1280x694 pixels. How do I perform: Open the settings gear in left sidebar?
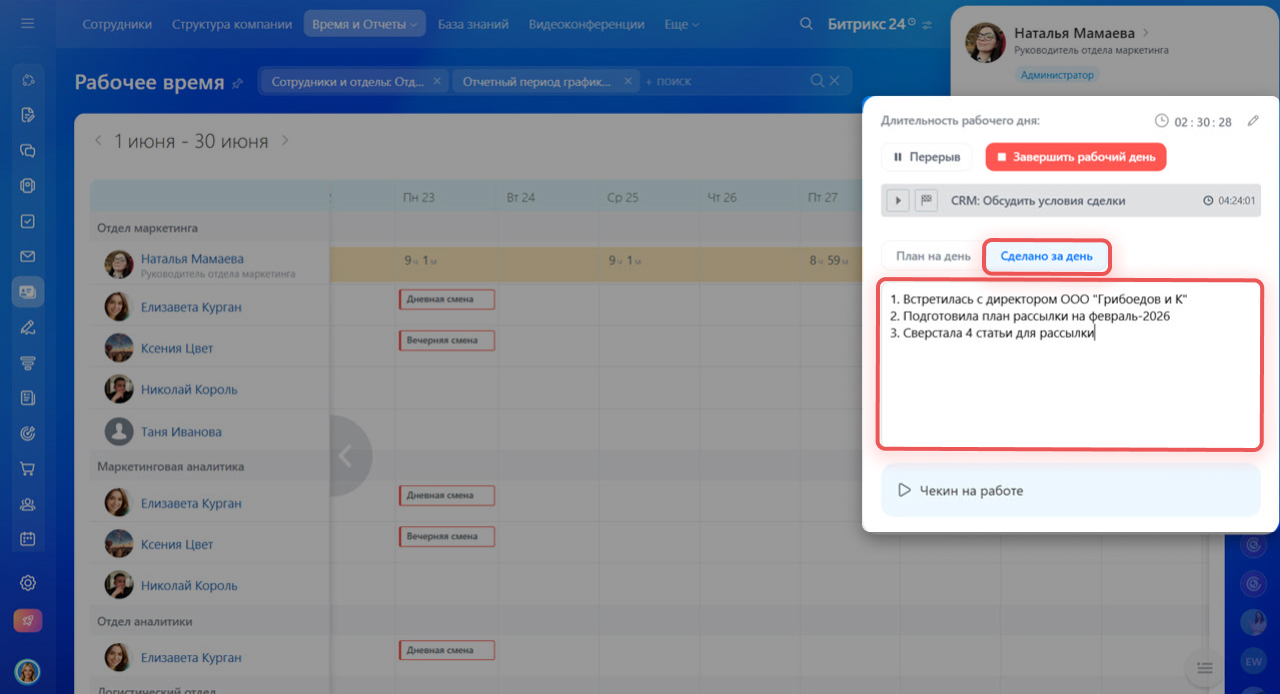[28, 583]
